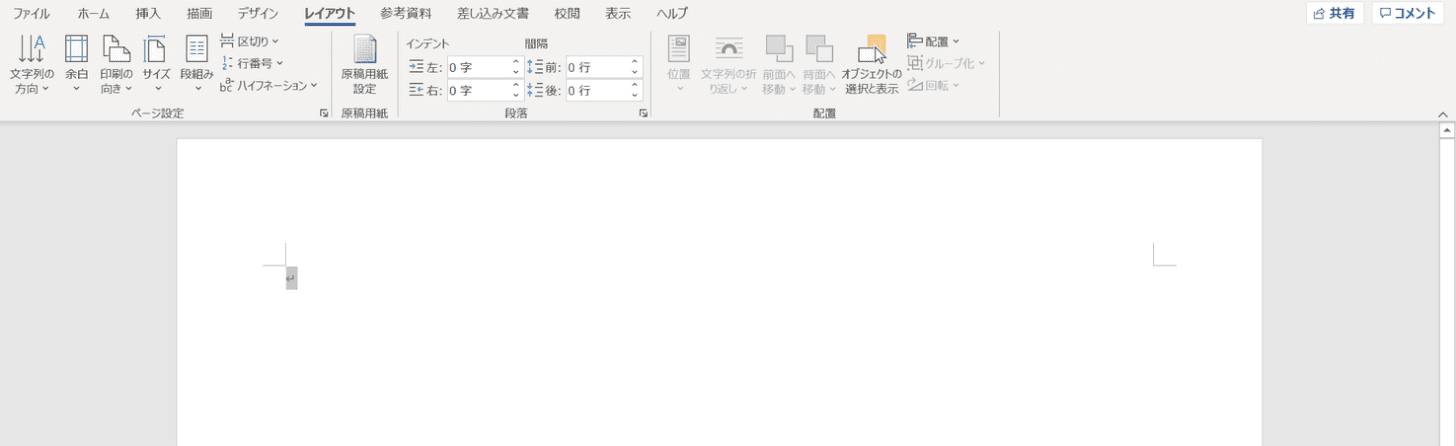Open the グループ化 group dropdown
Image resolution: width=1456 pixels, height=446 pixels.
946,63
